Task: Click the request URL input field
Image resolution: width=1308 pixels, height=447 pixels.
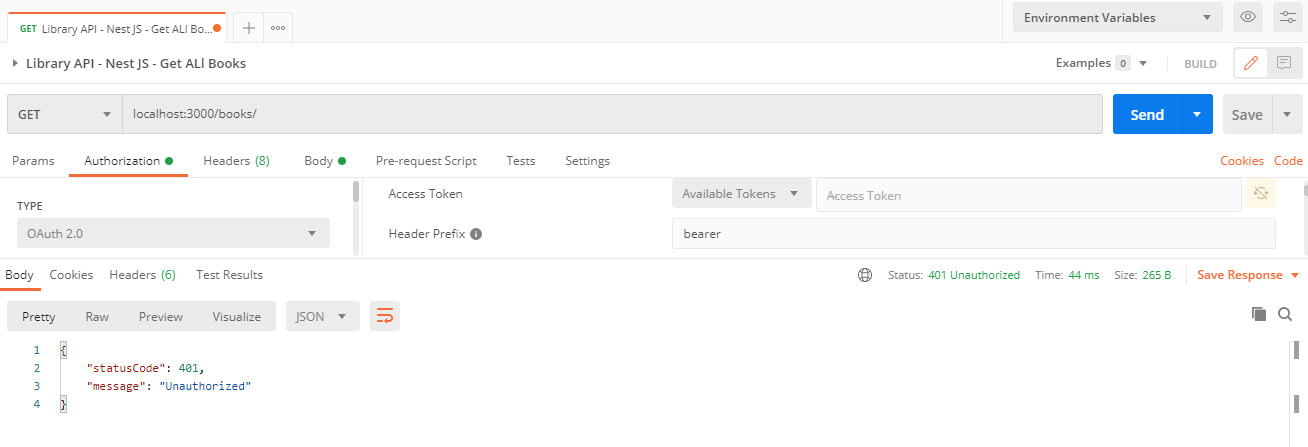Action: click(x=610, y=114)
